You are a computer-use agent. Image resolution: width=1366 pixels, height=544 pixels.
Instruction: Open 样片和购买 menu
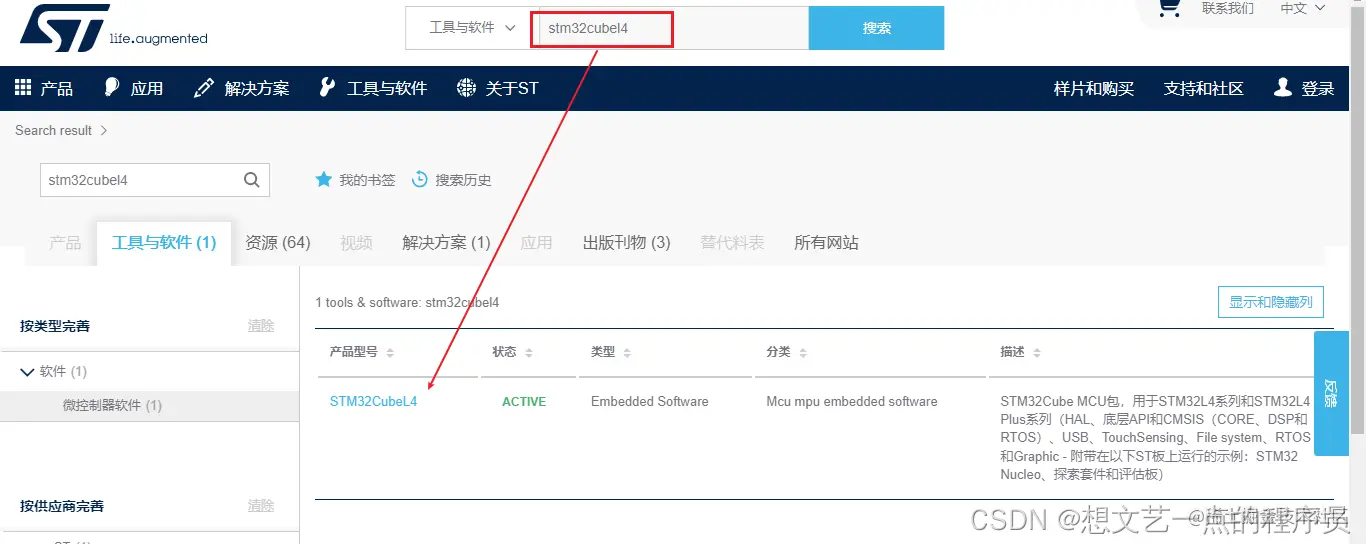[x=1094, y=89]
